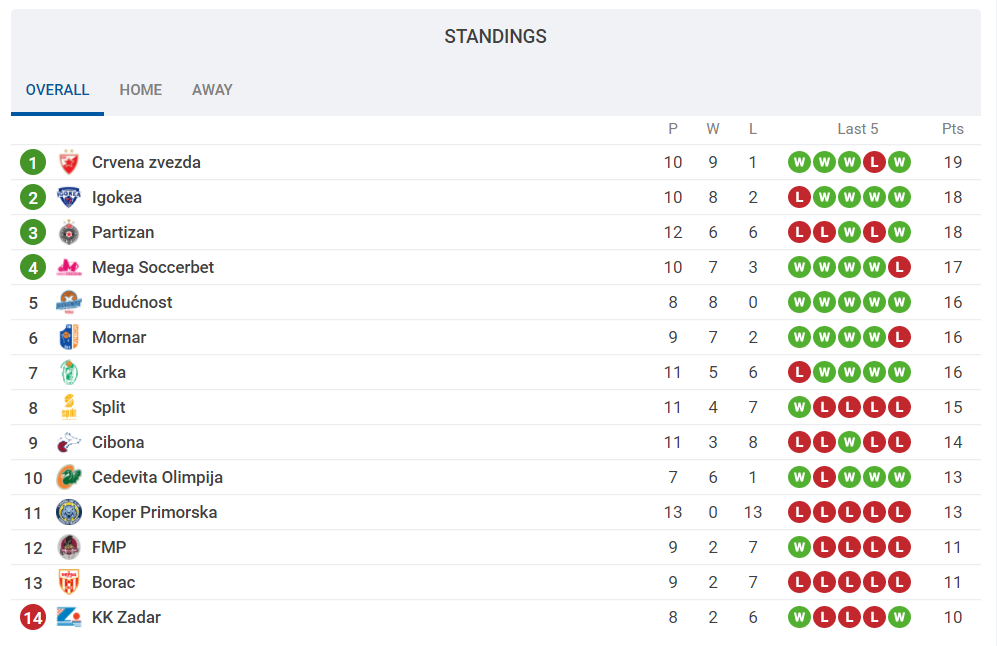
Task: Toggle Crvena zvezda's most recent win badge
Action: click(x=899, y=161)
